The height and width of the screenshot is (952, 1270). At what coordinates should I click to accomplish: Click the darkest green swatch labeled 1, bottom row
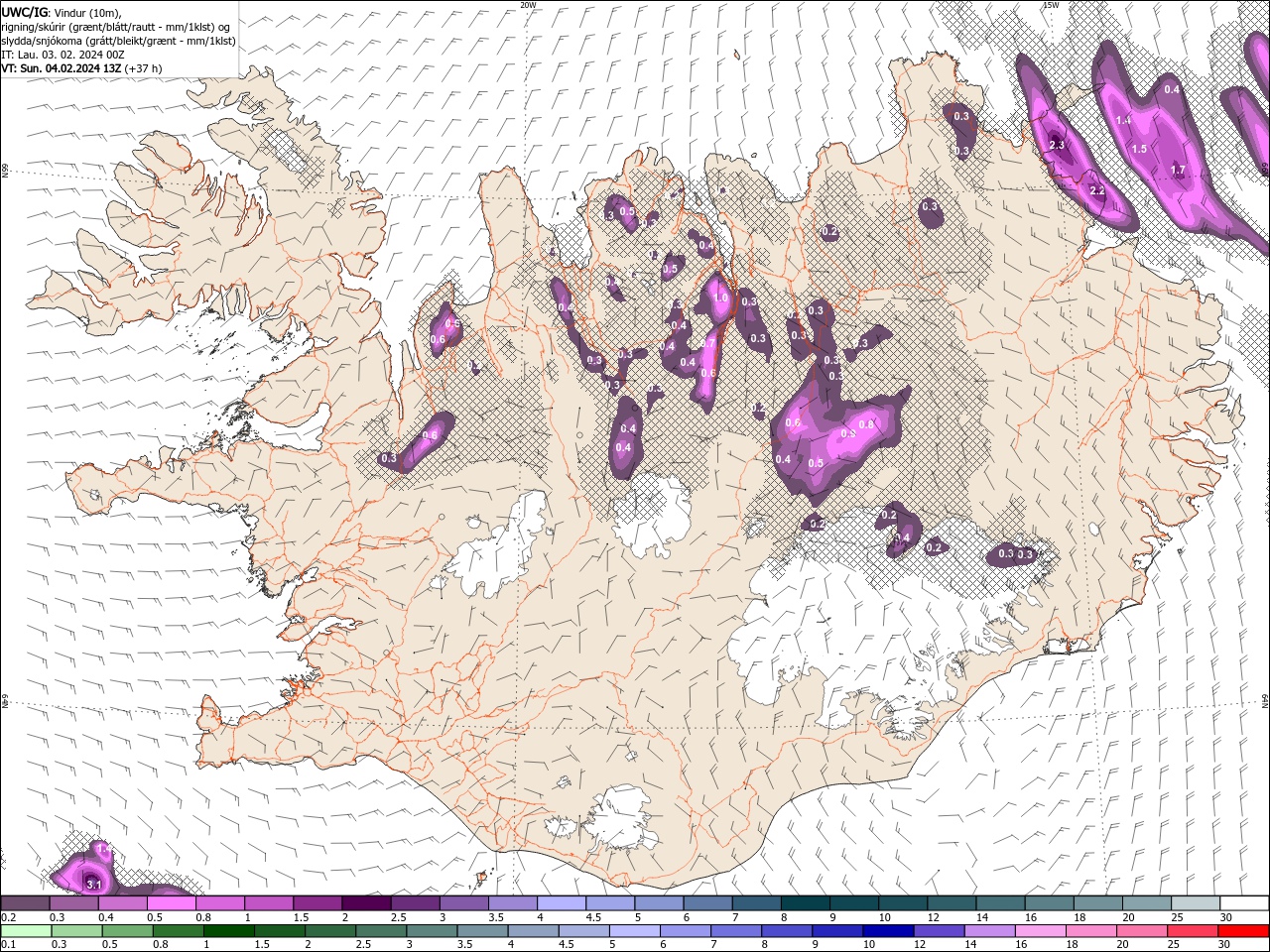click(228, 931)
